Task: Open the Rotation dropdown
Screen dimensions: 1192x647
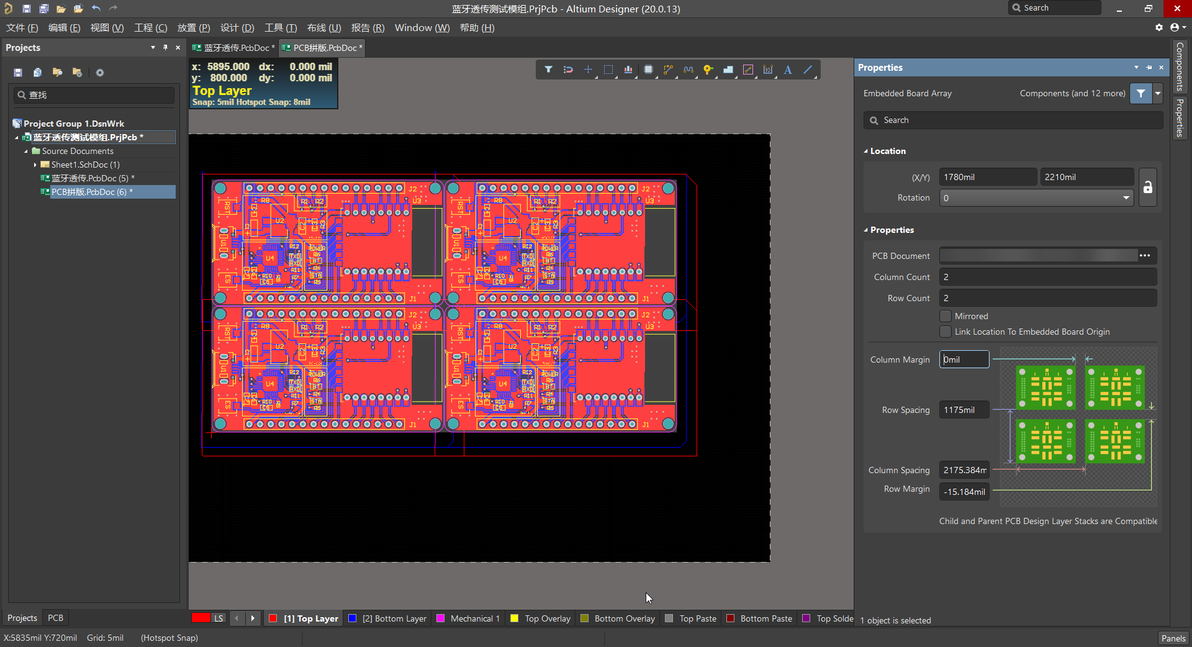Action: click(1125, 198)
